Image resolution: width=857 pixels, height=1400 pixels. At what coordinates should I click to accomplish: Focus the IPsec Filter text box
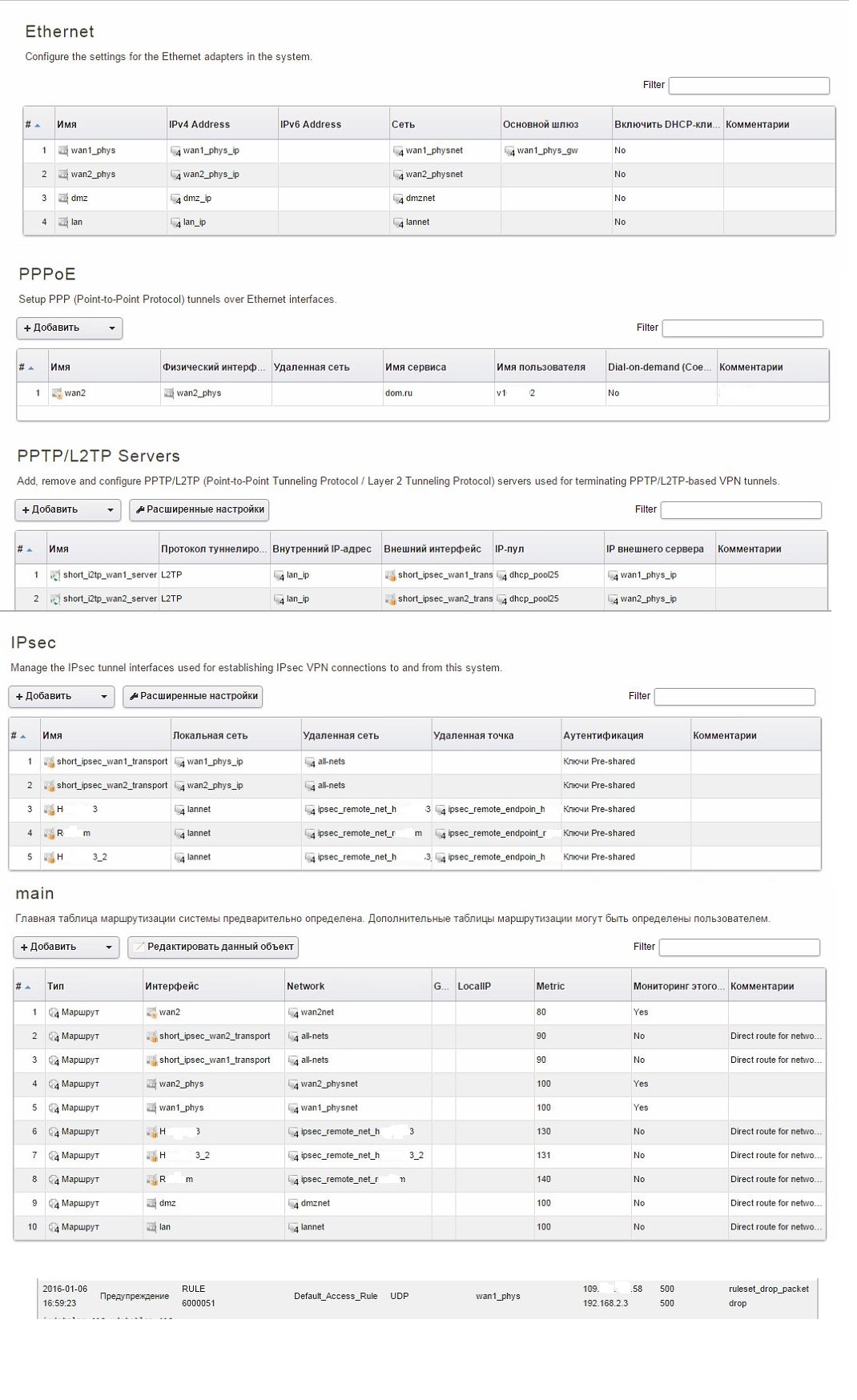[x=734, y=696]
